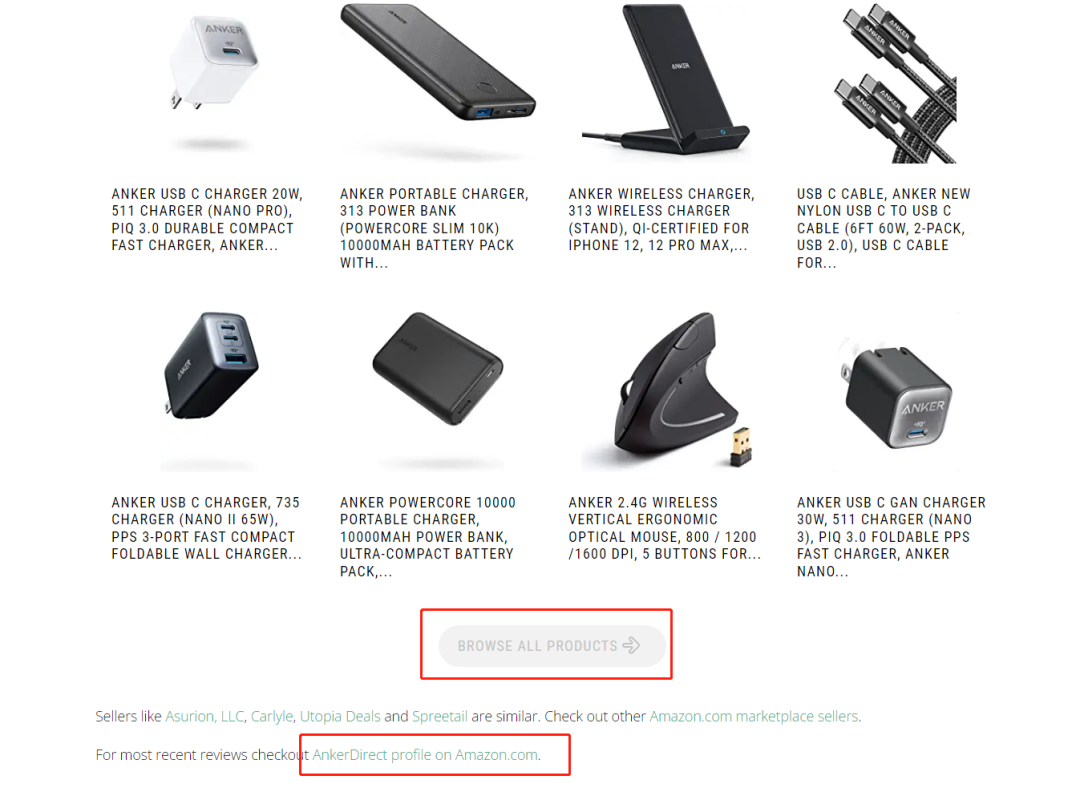Open the Anker wireless charger stand image
The image size is (1080, 804).
pos(665,81)
